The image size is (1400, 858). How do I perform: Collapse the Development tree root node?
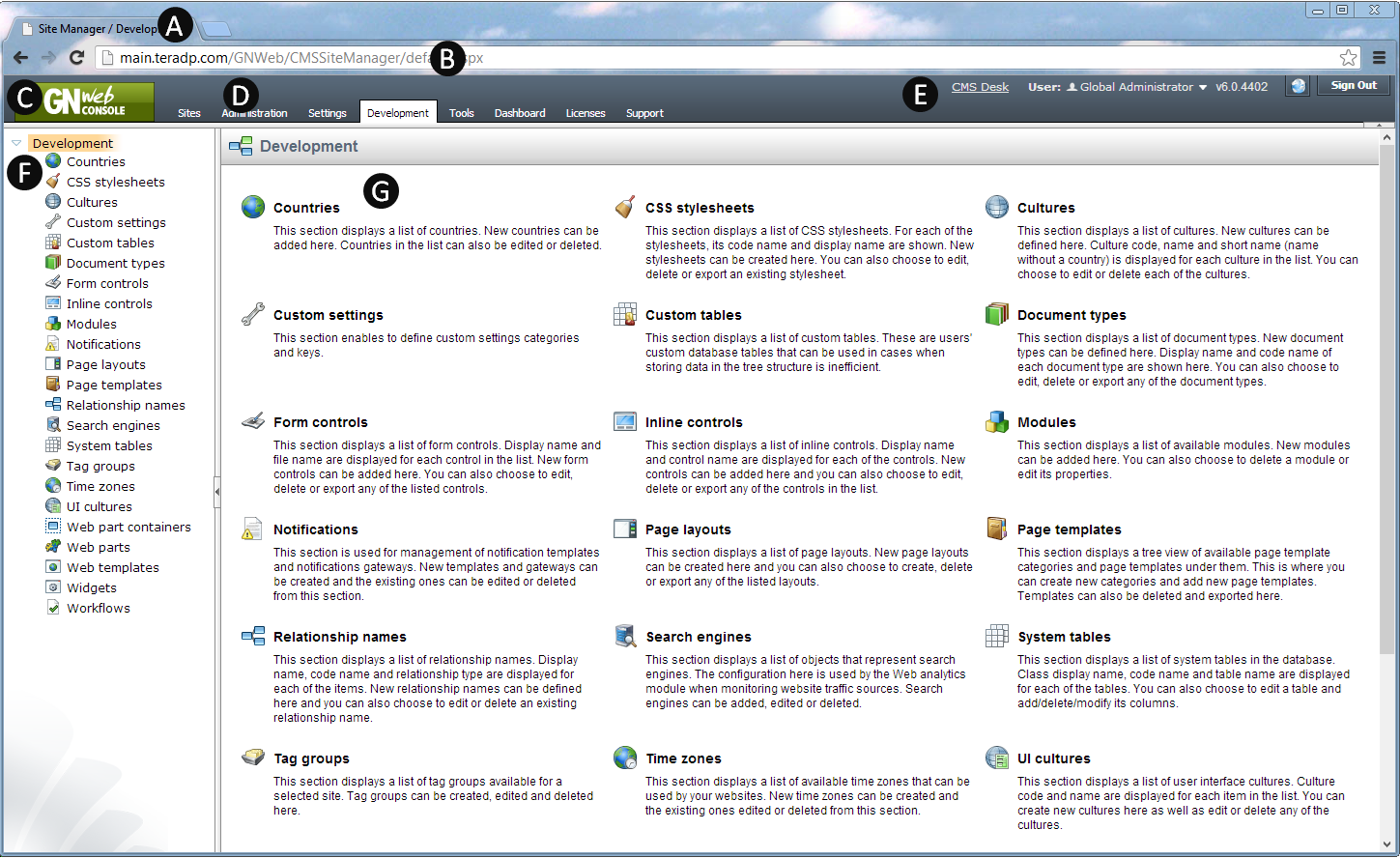click(x=16, y=143)
